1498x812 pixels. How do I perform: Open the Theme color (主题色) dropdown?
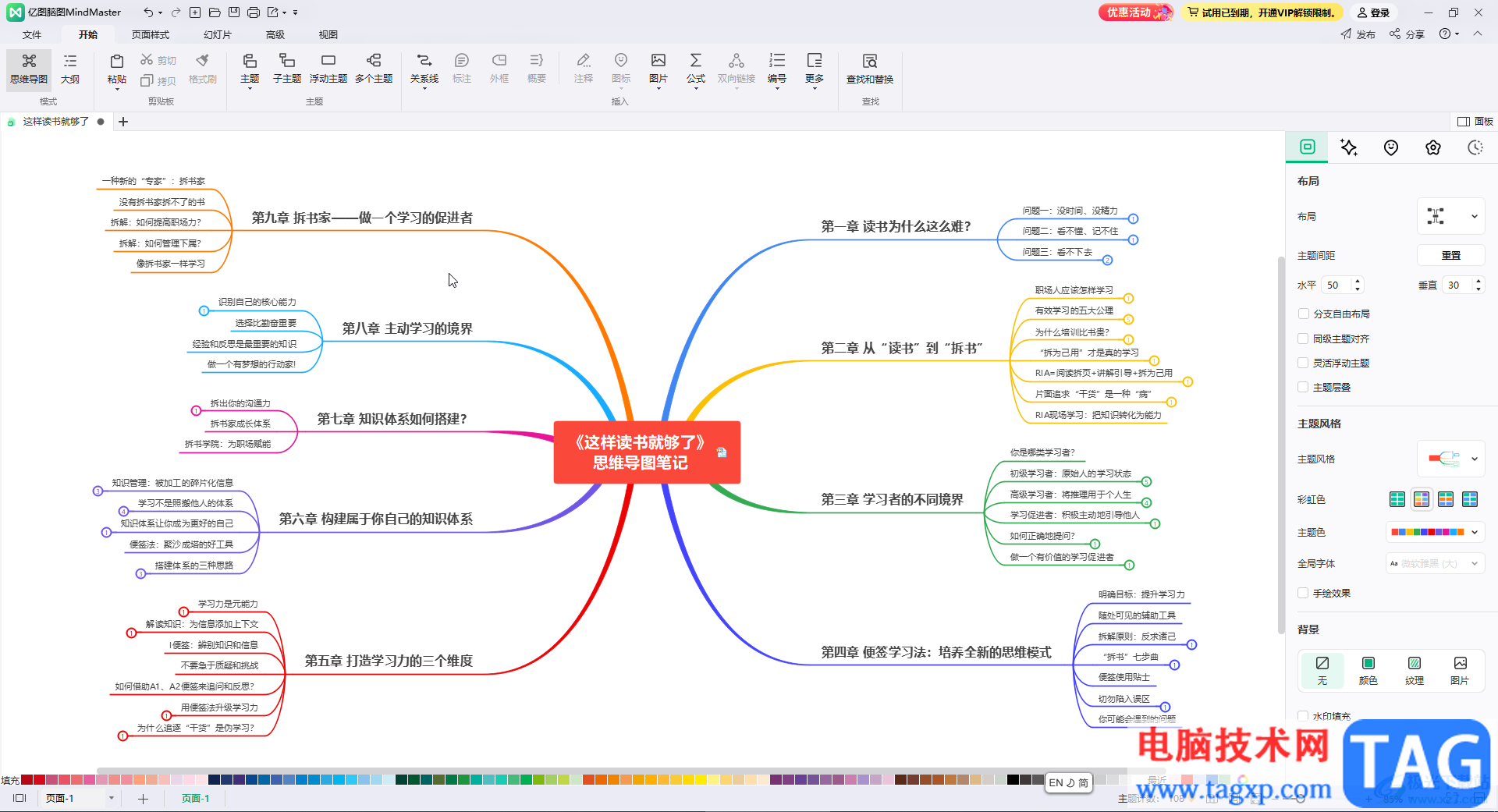coord(1435,532)
